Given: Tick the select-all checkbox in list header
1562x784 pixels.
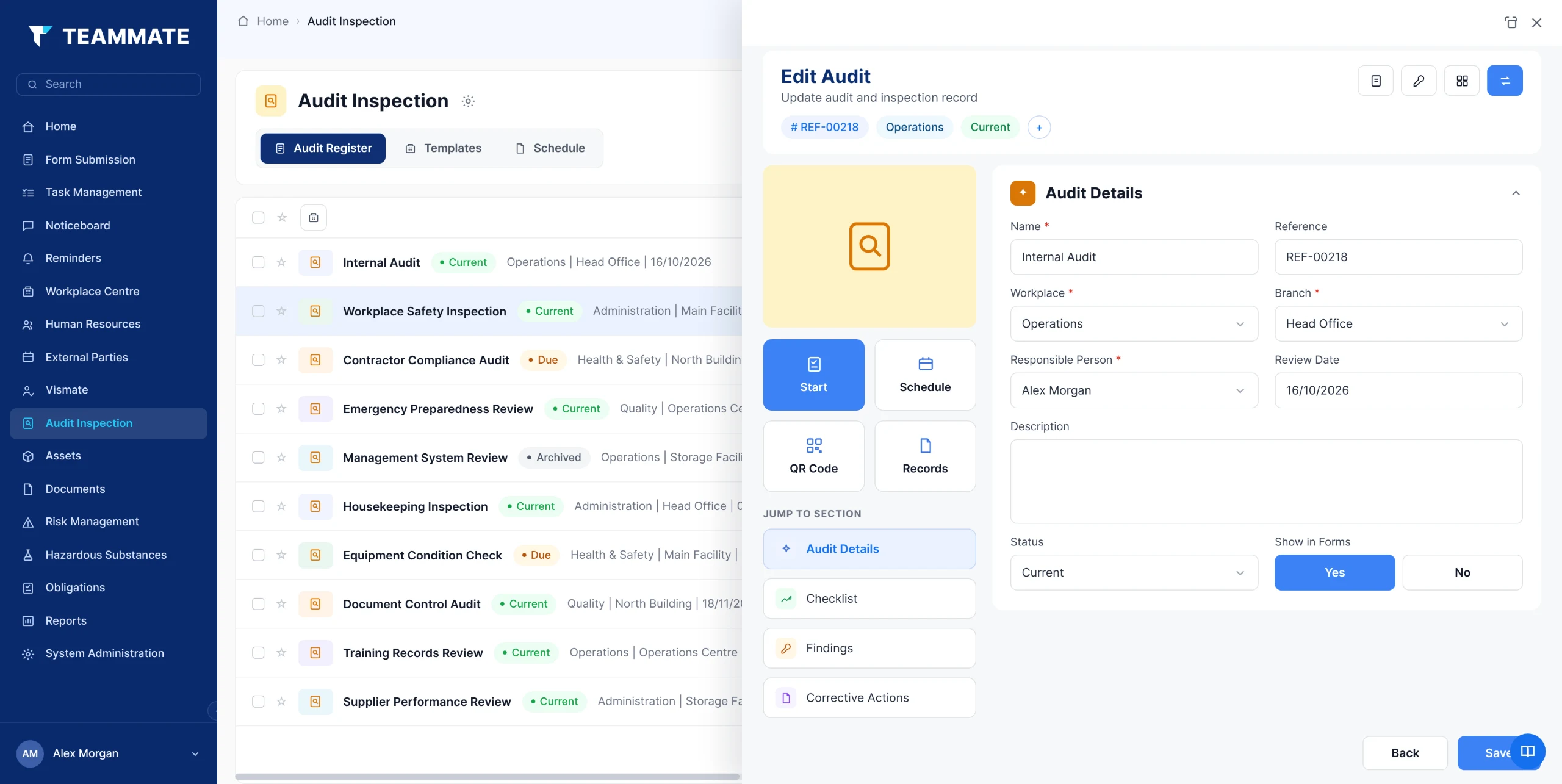Looking at the screenshot, I should pos(258,218).
